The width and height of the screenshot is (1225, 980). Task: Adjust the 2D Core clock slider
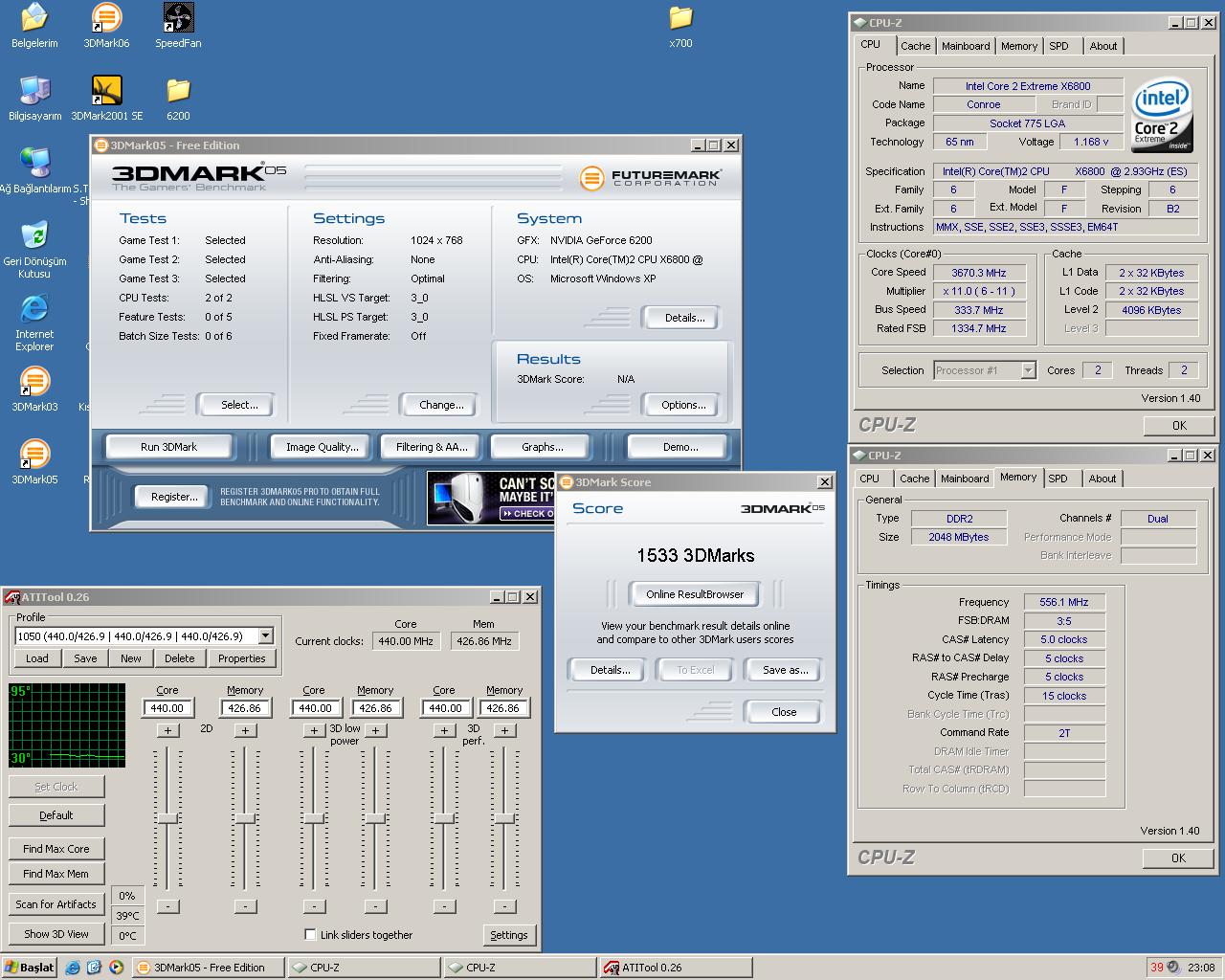point(167,819)
